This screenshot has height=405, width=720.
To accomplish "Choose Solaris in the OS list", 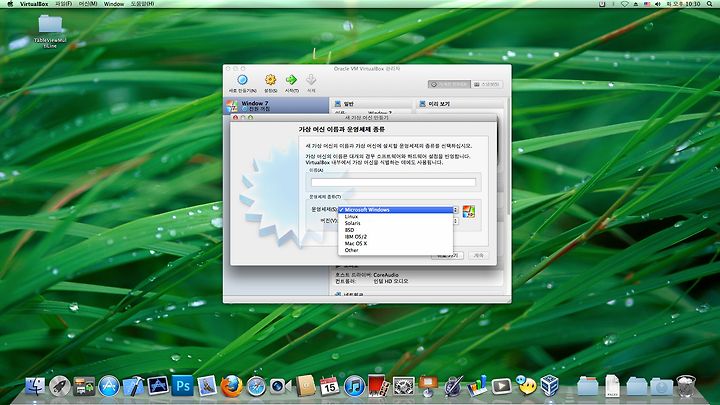I will 395,223.
